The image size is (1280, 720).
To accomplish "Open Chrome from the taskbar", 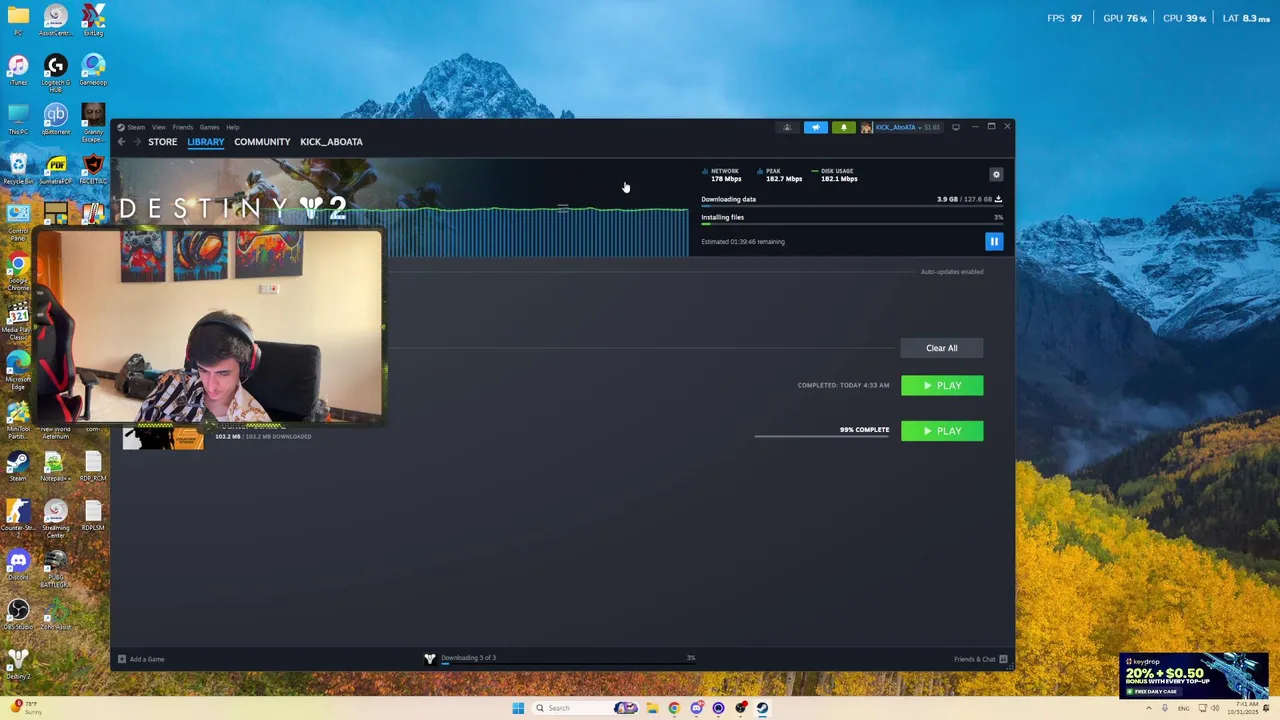I will pyautogui.click(x=674, y=708).
